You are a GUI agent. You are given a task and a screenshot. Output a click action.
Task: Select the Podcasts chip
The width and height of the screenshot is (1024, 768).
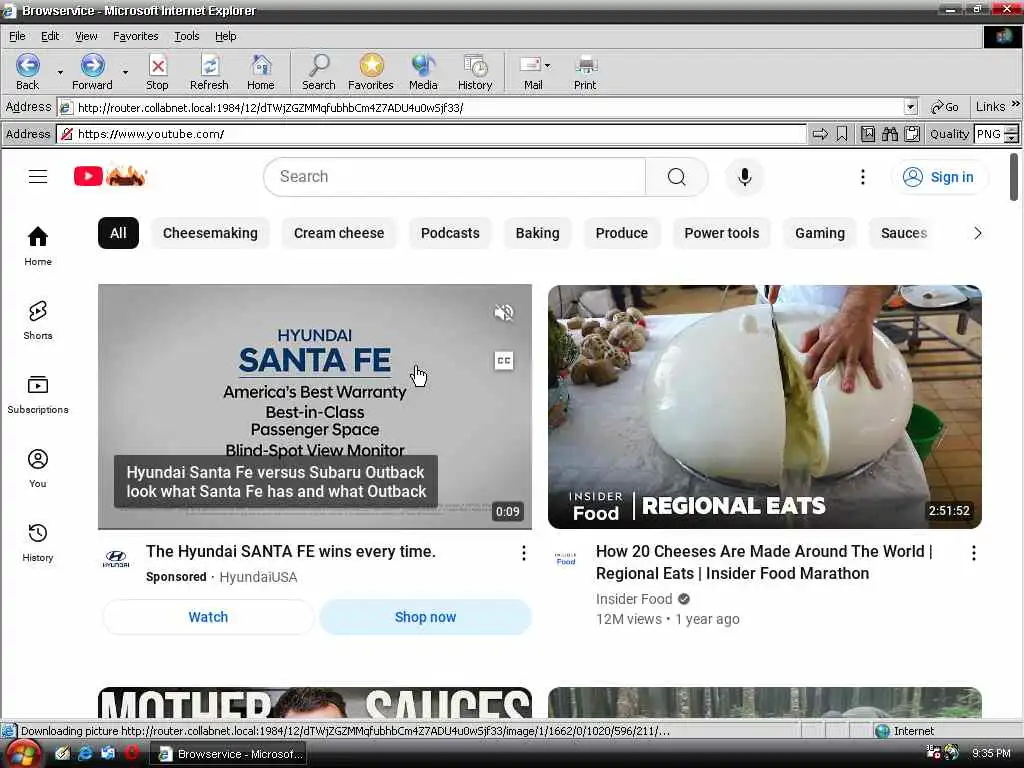(450, 233)
